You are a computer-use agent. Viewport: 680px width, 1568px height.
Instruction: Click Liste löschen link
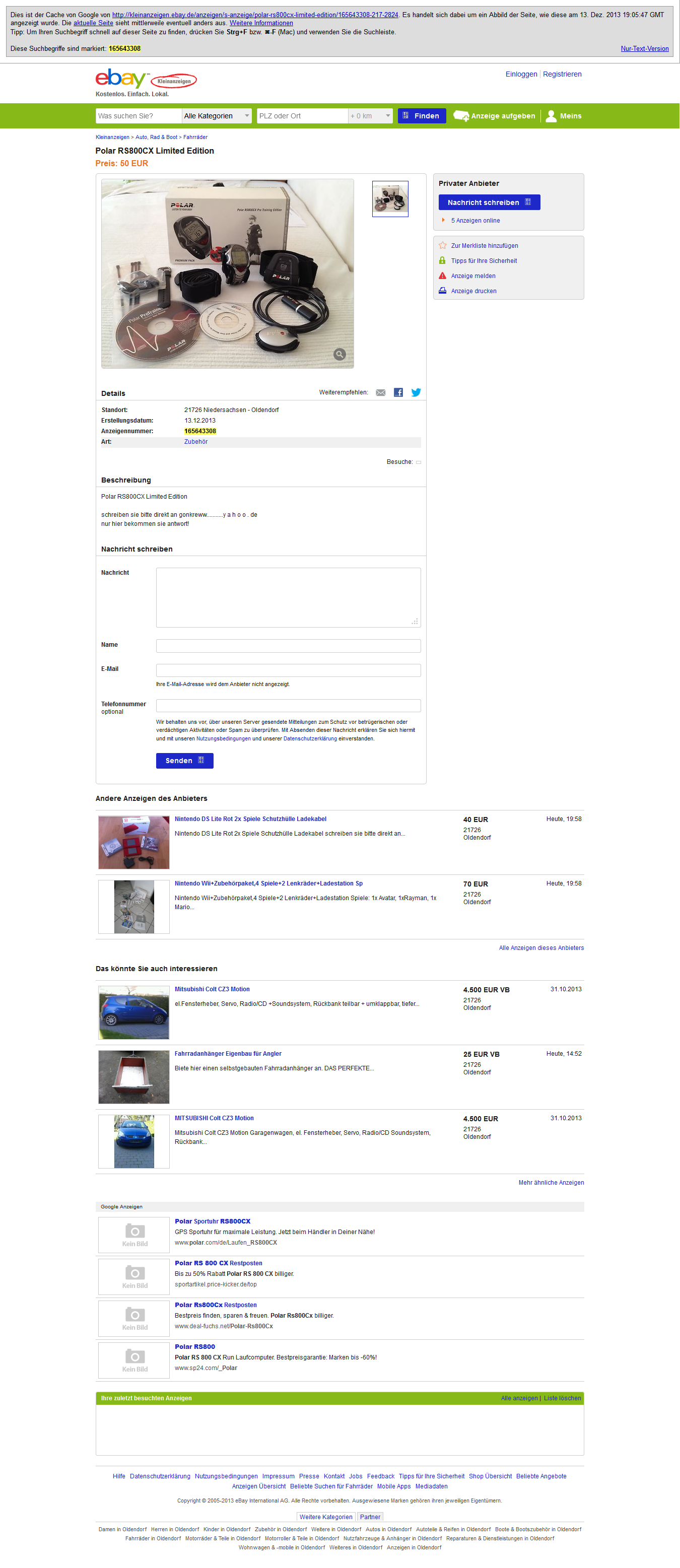coord(563,1398)
